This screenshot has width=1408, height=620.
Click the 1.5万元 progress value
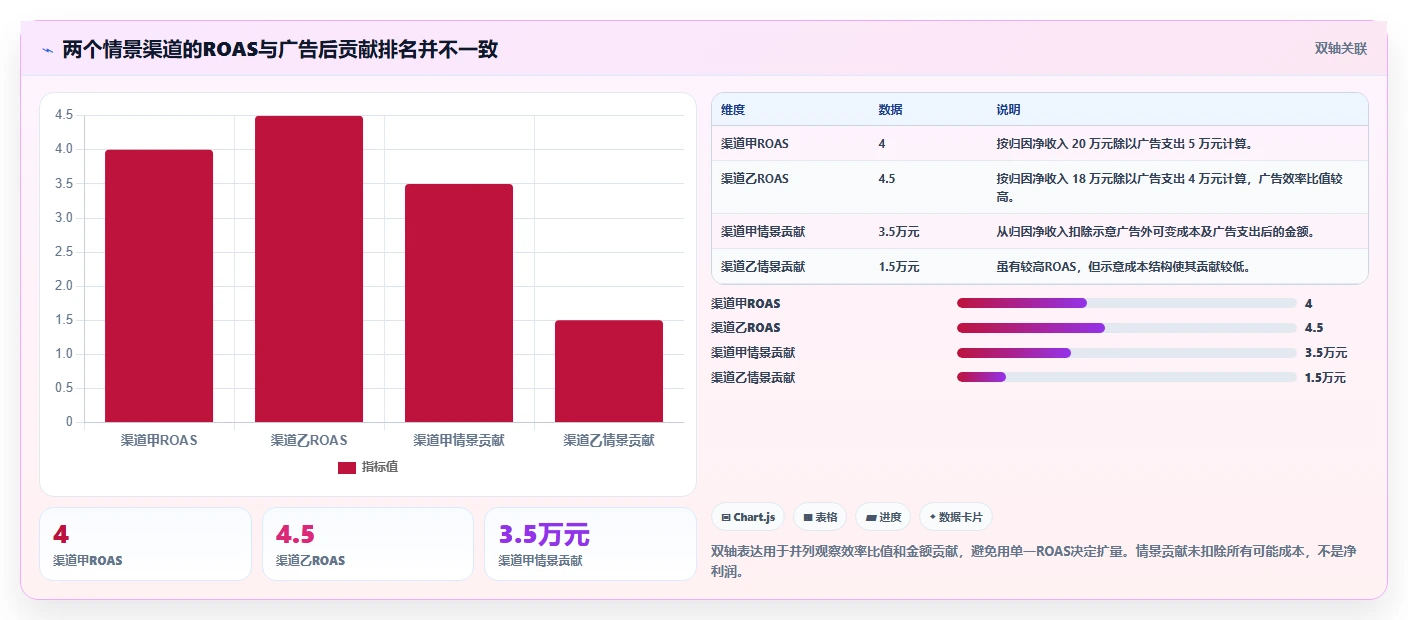pos(1326,378)
